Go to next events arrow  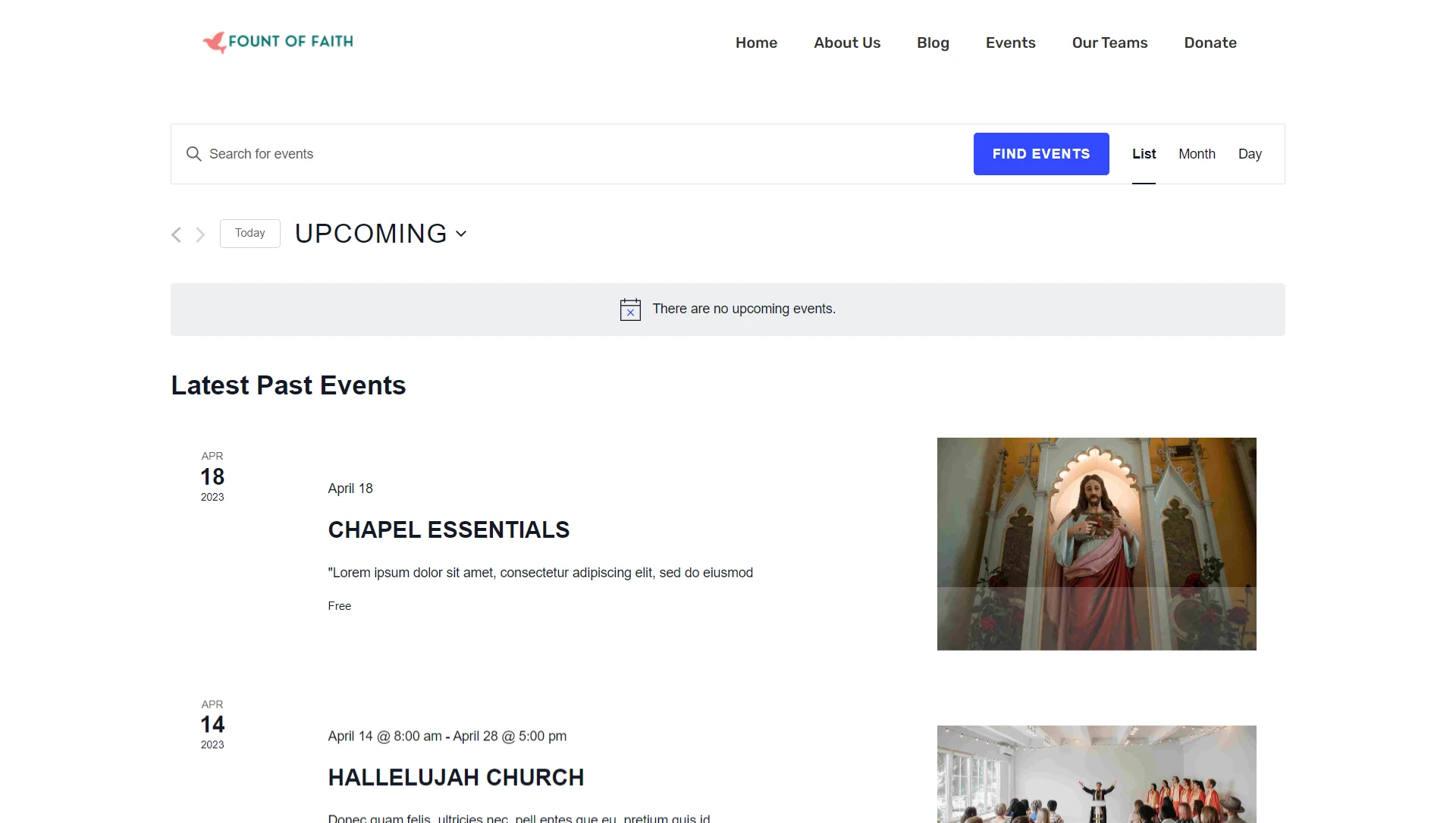200,234
